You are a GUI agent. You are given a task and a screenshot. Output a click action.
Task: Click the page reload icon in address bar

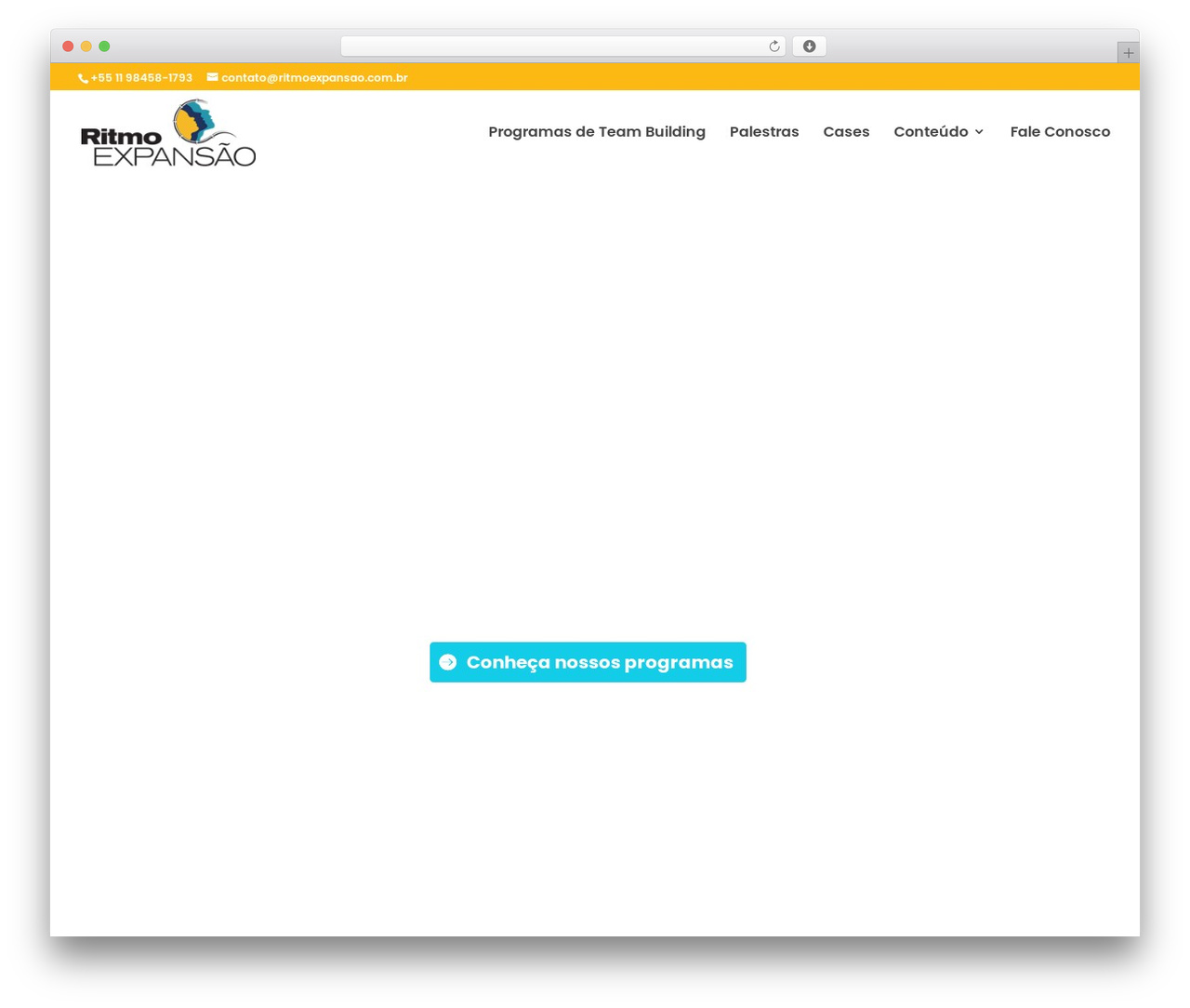click(x=773, y=46)
